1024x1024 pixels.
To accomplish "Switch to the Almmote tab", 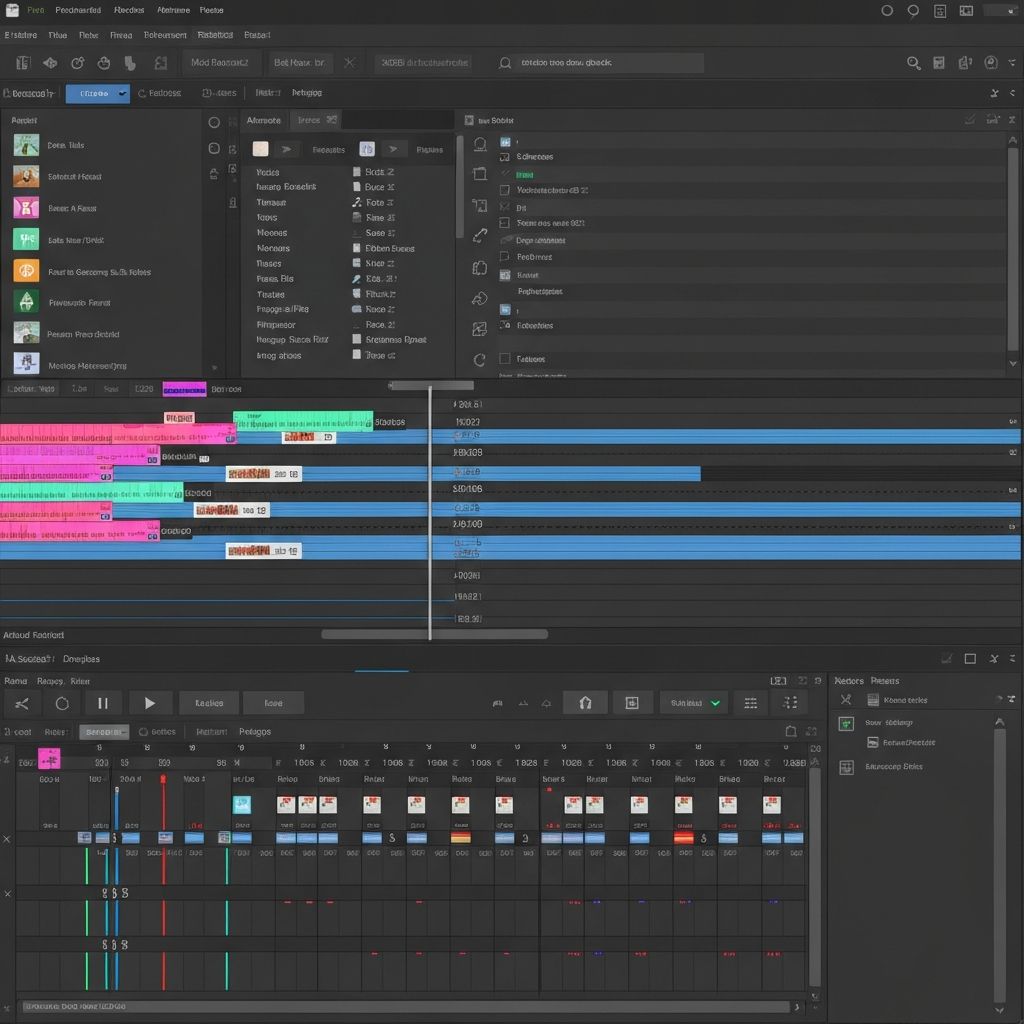I will point(264,120).
